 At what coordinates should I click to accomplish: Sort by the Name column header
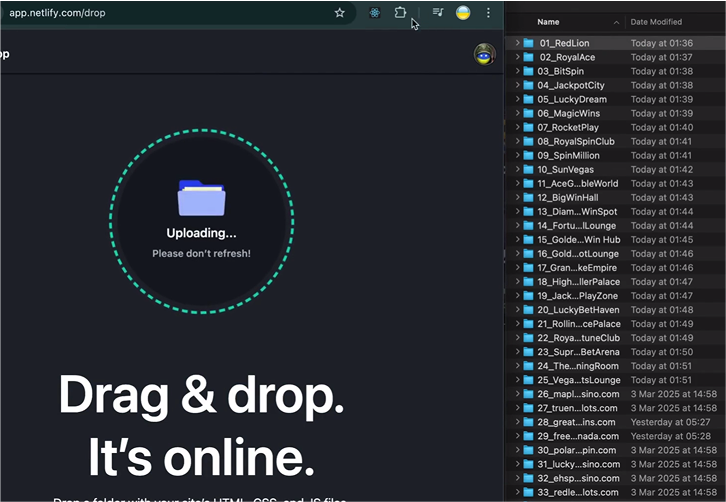click(x=548, y=22)
